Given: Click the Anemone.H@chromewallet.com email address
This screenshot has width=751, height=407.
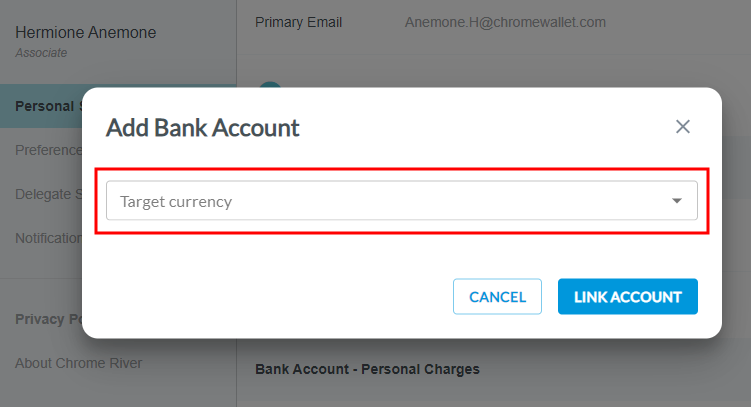Looking at the screenshot, I should click(505, 22).
